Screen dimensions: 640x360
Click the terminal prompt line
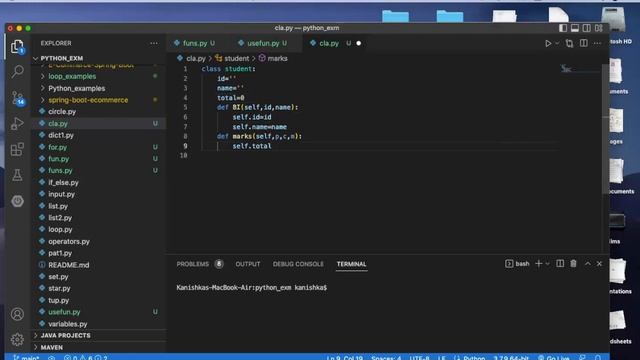tap(251, 288)
